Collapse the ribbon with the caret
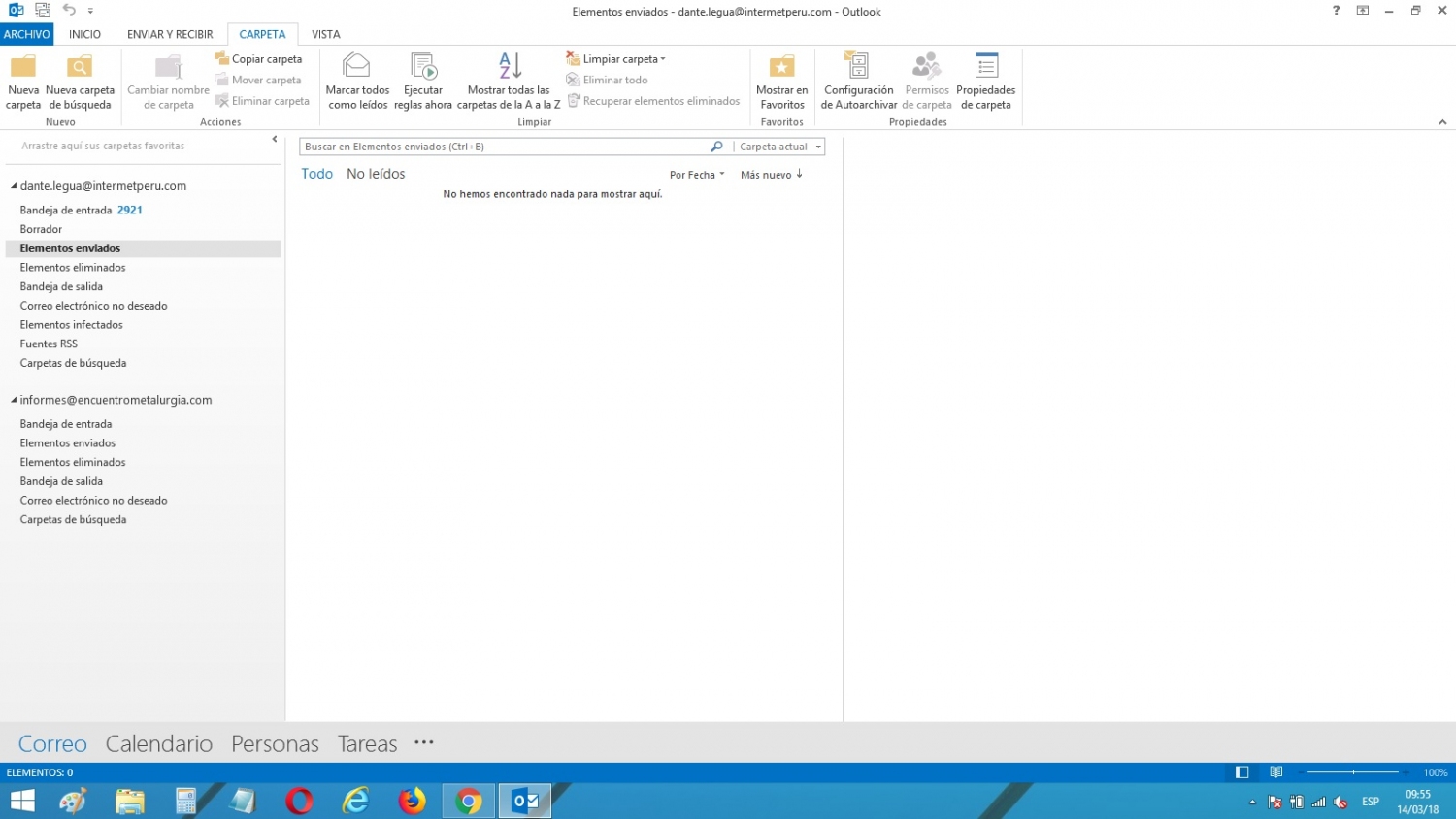The image size is (1456, 819). pos(1442,122)
